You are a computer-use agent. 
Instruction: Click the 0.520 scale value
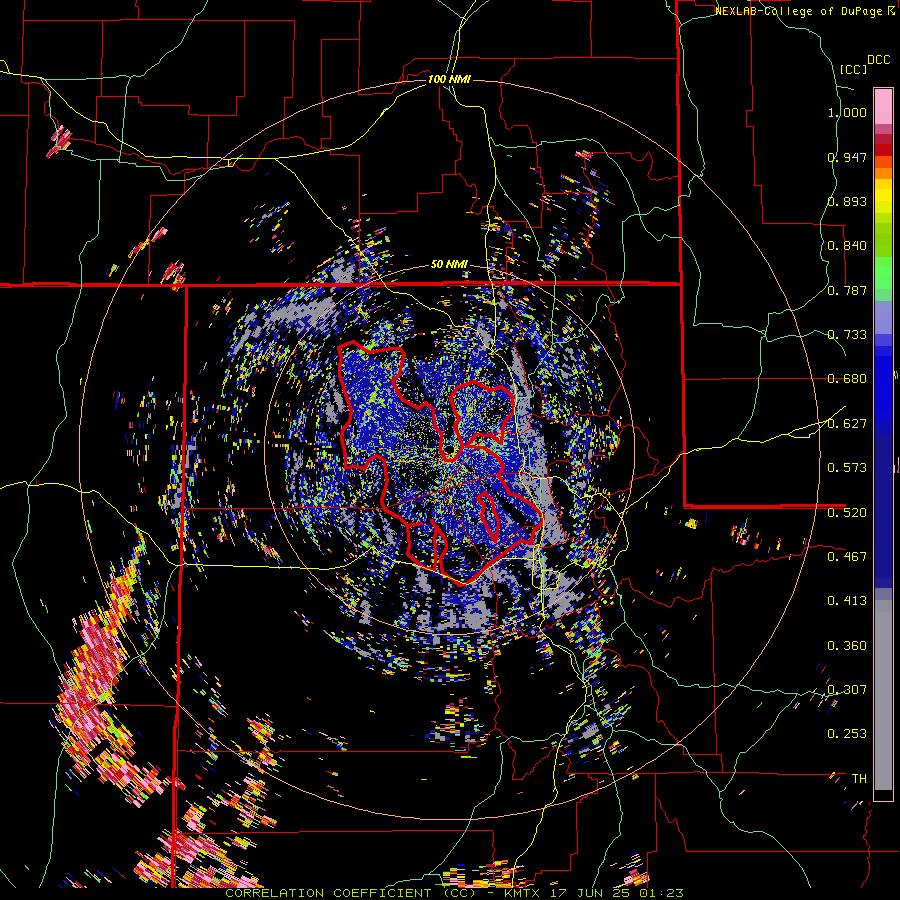coord(847,512)
